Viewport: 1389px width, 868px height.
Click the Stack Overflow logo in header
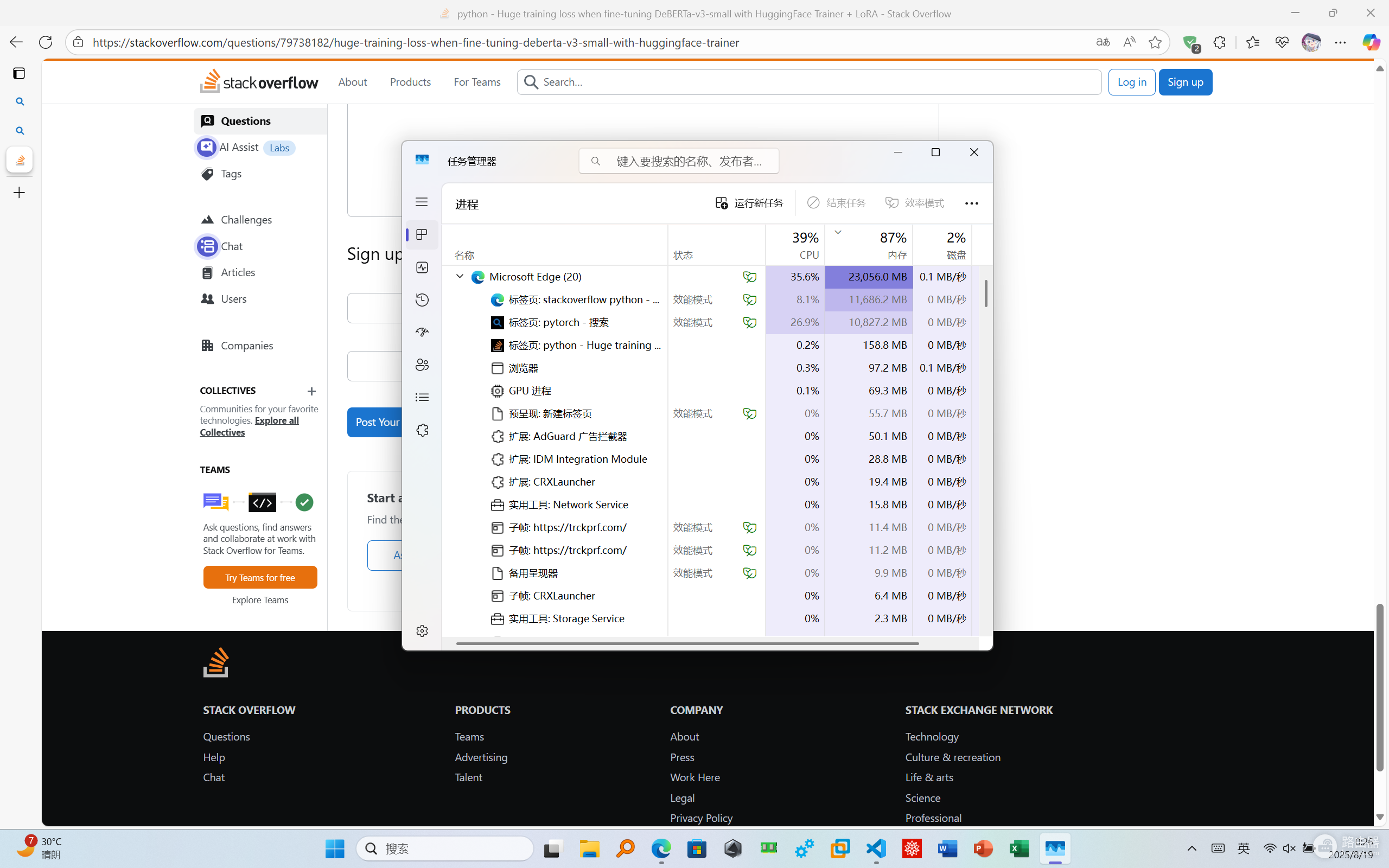(259, 81)
